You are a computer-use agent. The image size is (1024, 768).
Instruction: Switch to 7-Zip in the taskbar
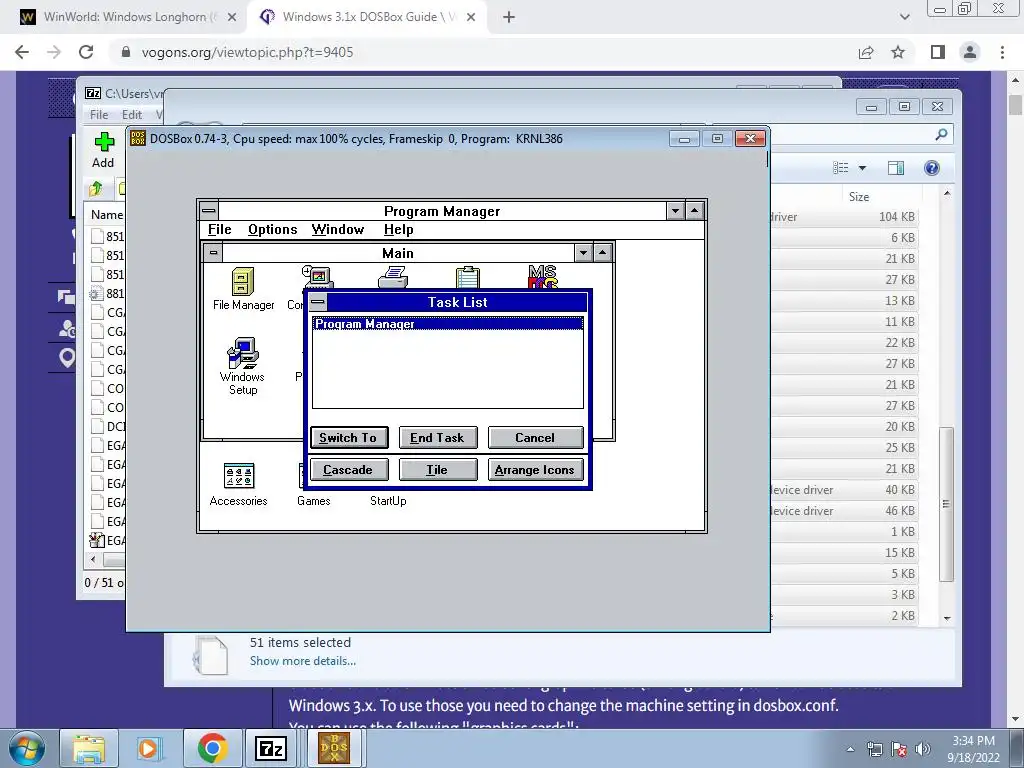tap(272, 748)
